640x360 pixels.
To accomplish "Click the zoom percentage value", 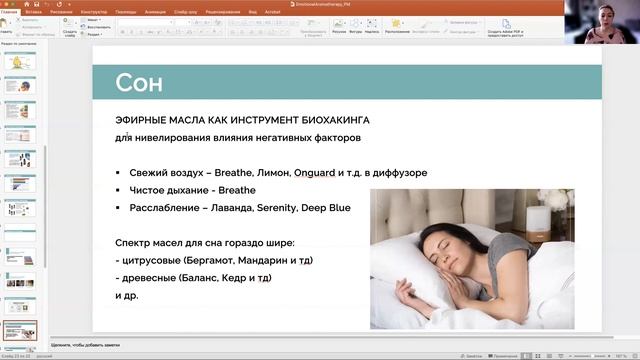I will pos(621,356).
